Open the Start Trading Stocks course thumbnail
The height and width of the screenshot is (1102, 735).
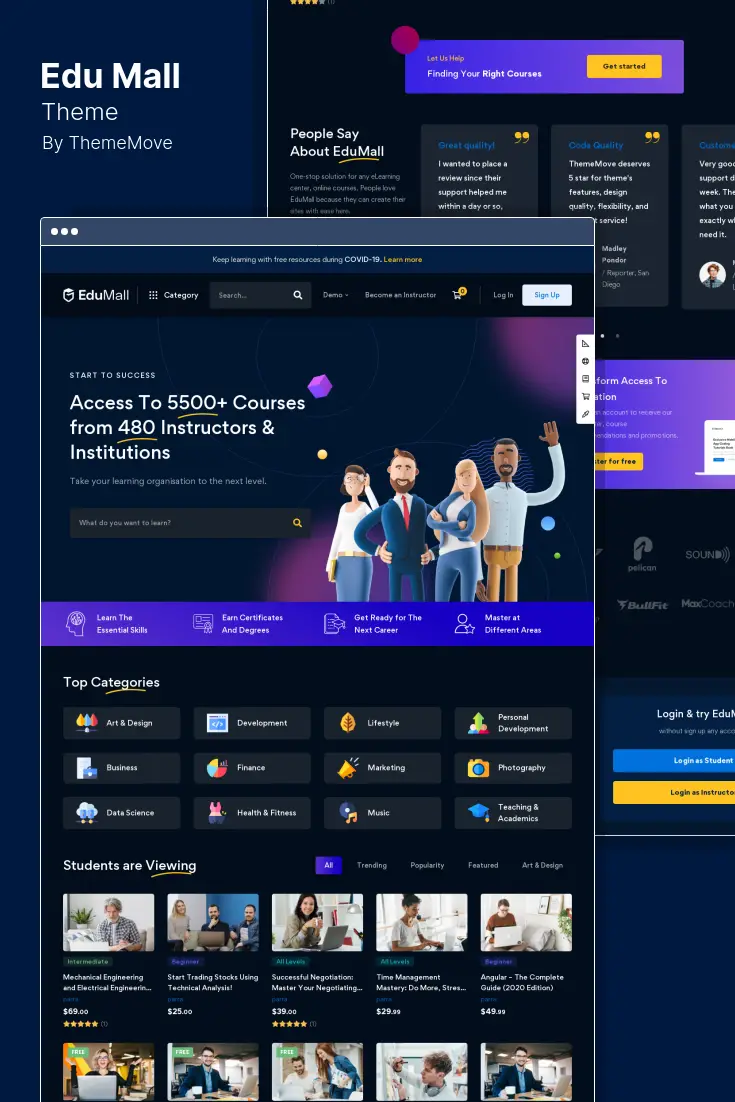pos(213,922)
